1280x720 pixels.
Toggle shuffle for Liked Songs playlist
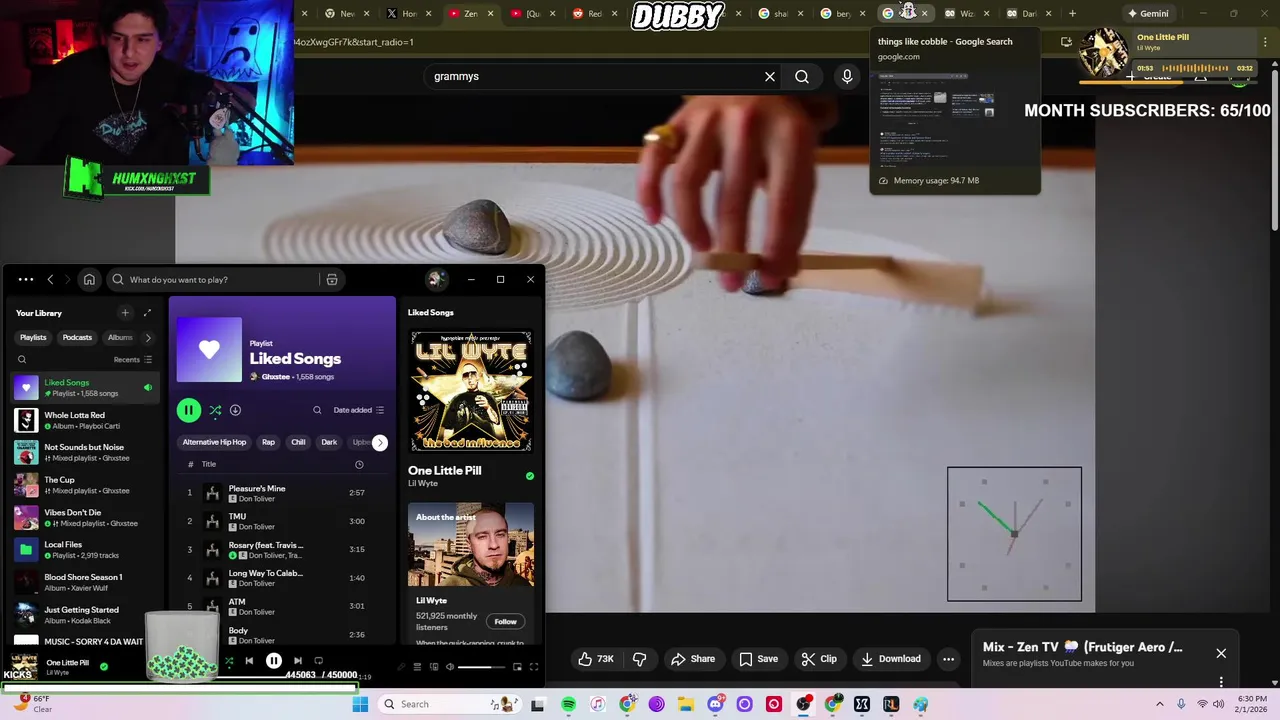tap(215, 410)
